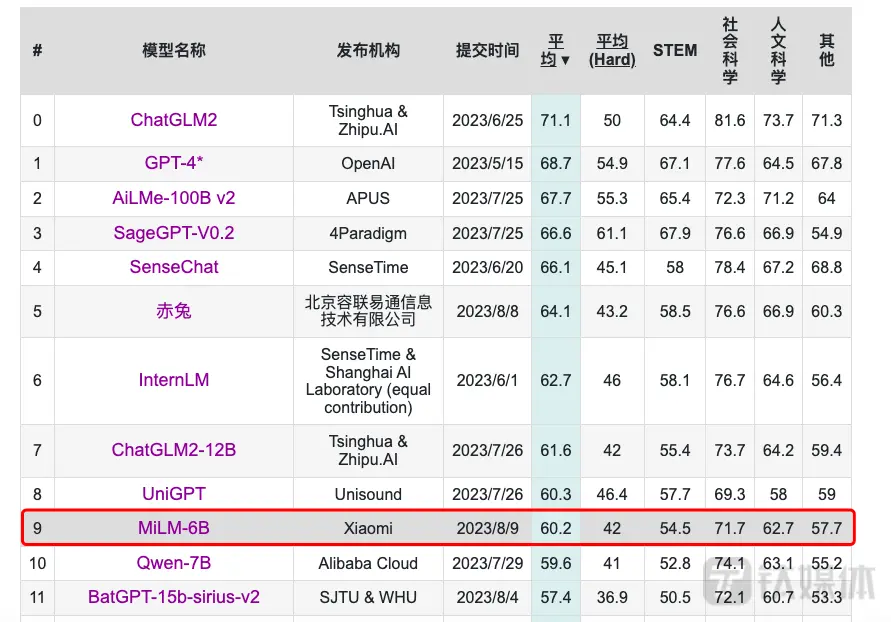This screenshot has height=622, width=891.
Task: Sort by the 平均 column header
Action: click(555, 51)
